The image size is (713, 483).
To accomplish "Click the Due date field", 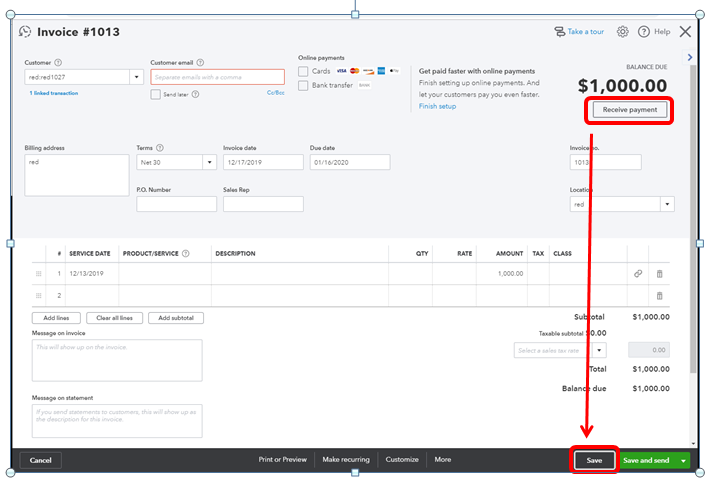I will [350, 162].
